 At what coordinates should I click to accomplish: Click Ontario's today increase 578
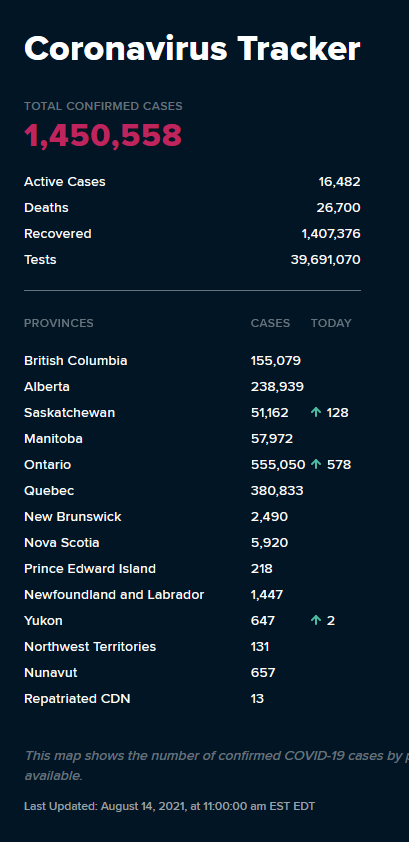(x=339, y=464)
